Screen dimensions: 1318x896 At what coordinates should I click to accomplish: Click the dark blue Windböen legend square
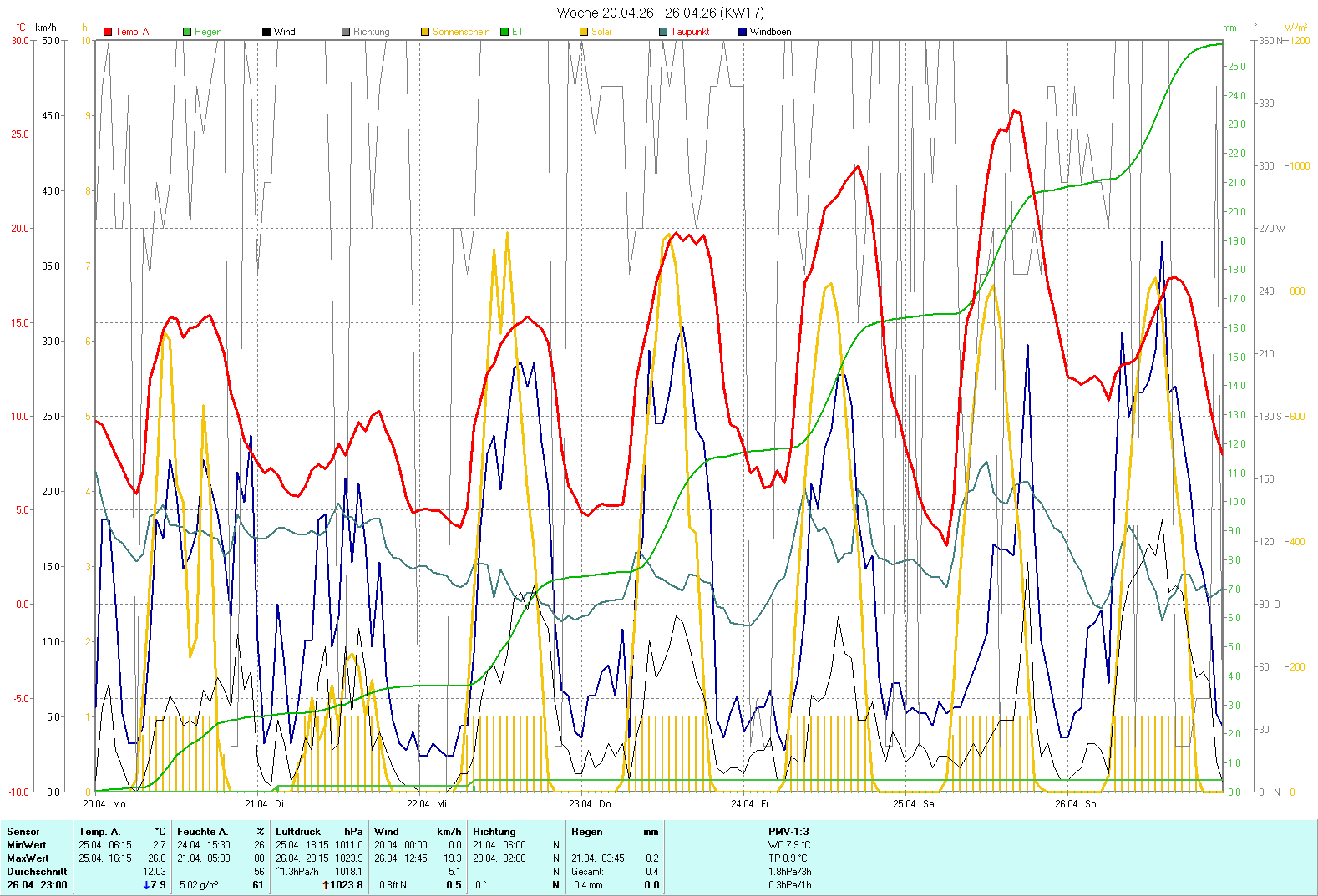click(x=743, y=32)
